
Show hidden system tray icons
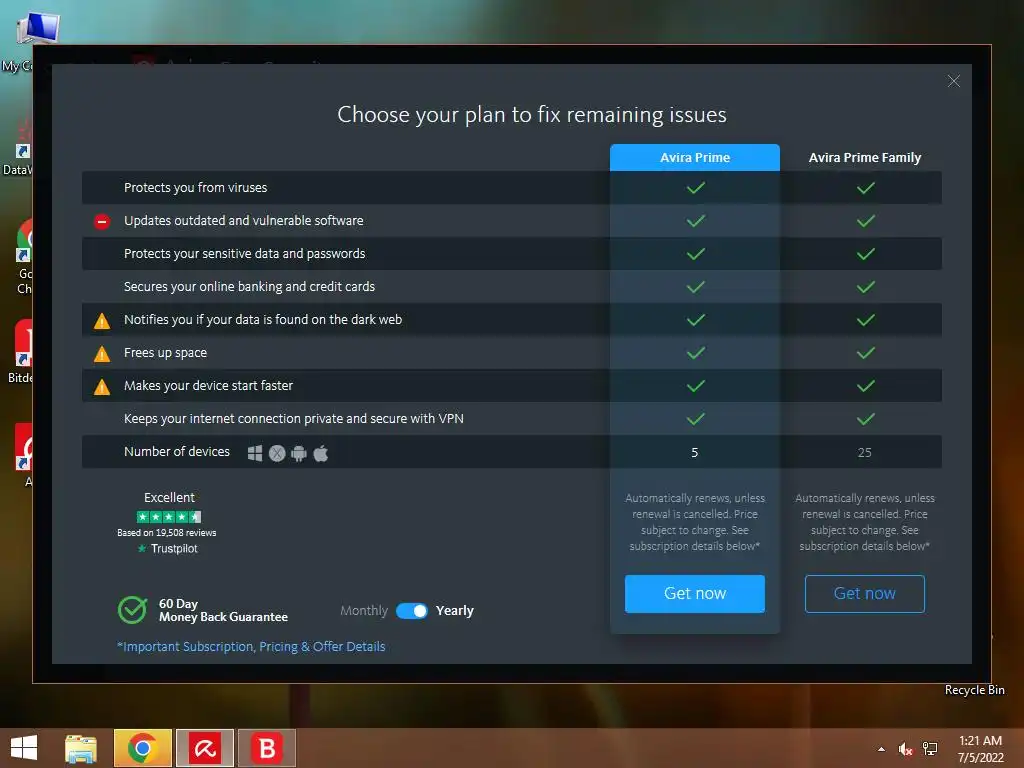pyautogui.click(x=882, y=749)
